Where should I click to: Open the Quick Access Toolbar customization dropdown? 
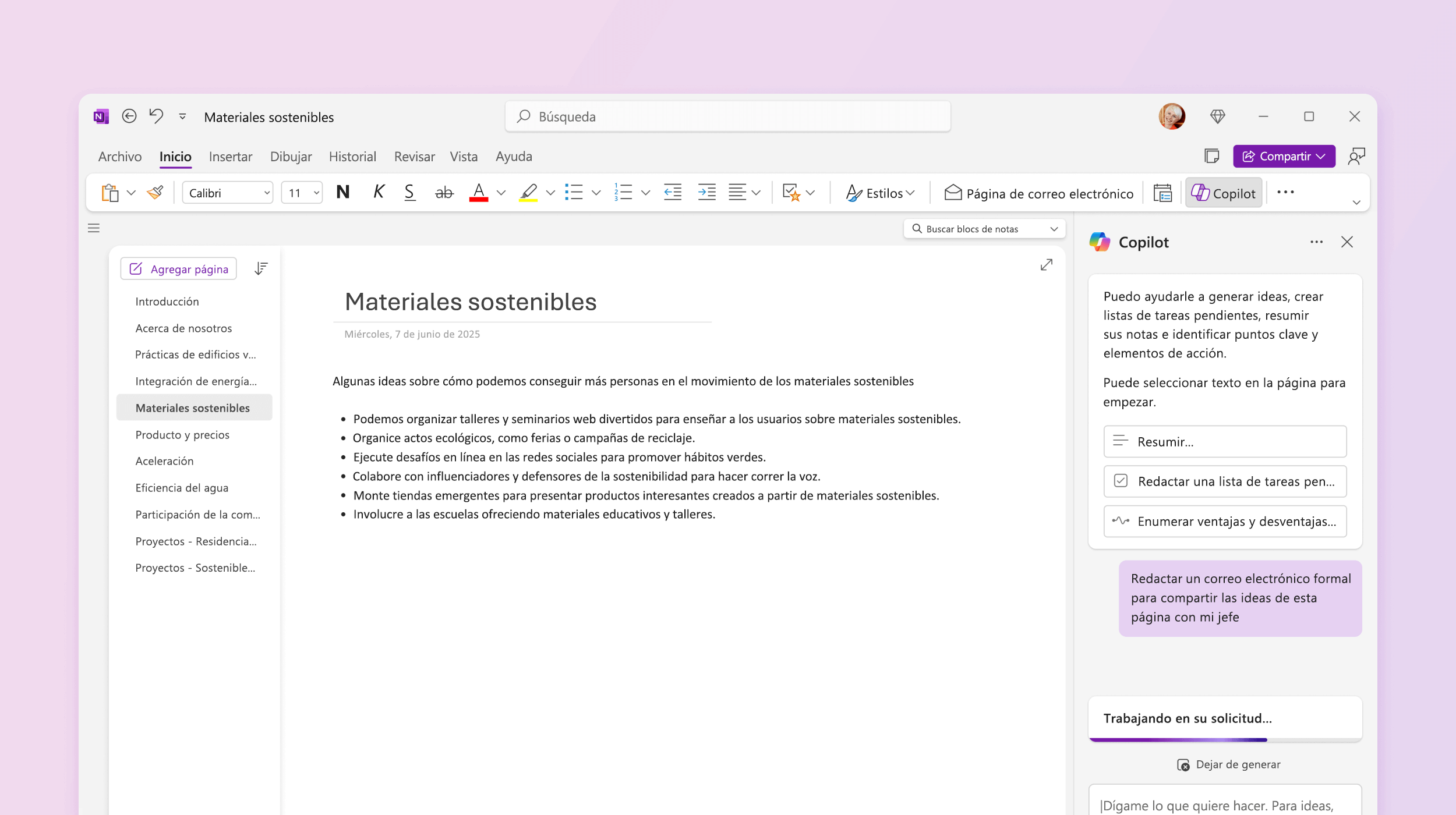pyautogui.click(x=182, y=116)
